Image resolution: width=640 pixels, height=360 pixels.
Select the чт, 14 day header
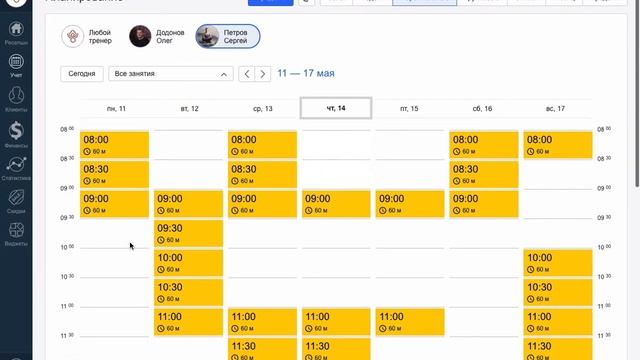point(336,108)
